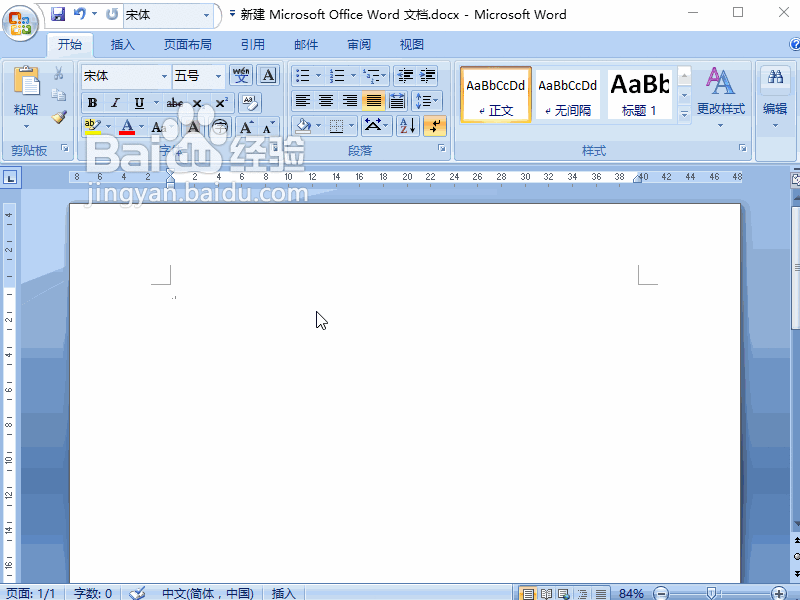This screenshot has height=600, width=800.
Task: Apply bullet list
Action: 303,76
